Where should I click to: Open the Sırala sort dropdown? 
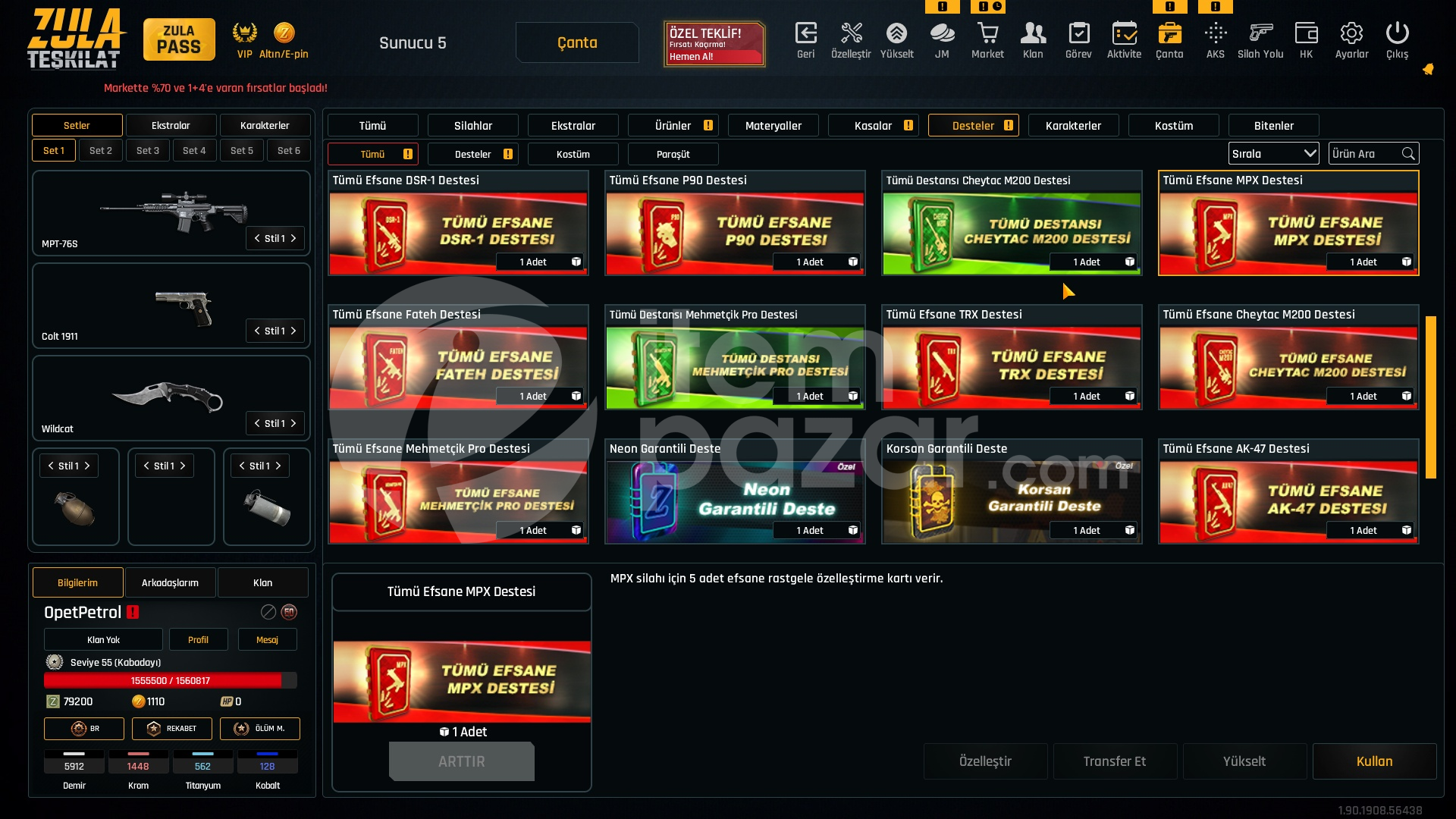tap(1274, 154)
